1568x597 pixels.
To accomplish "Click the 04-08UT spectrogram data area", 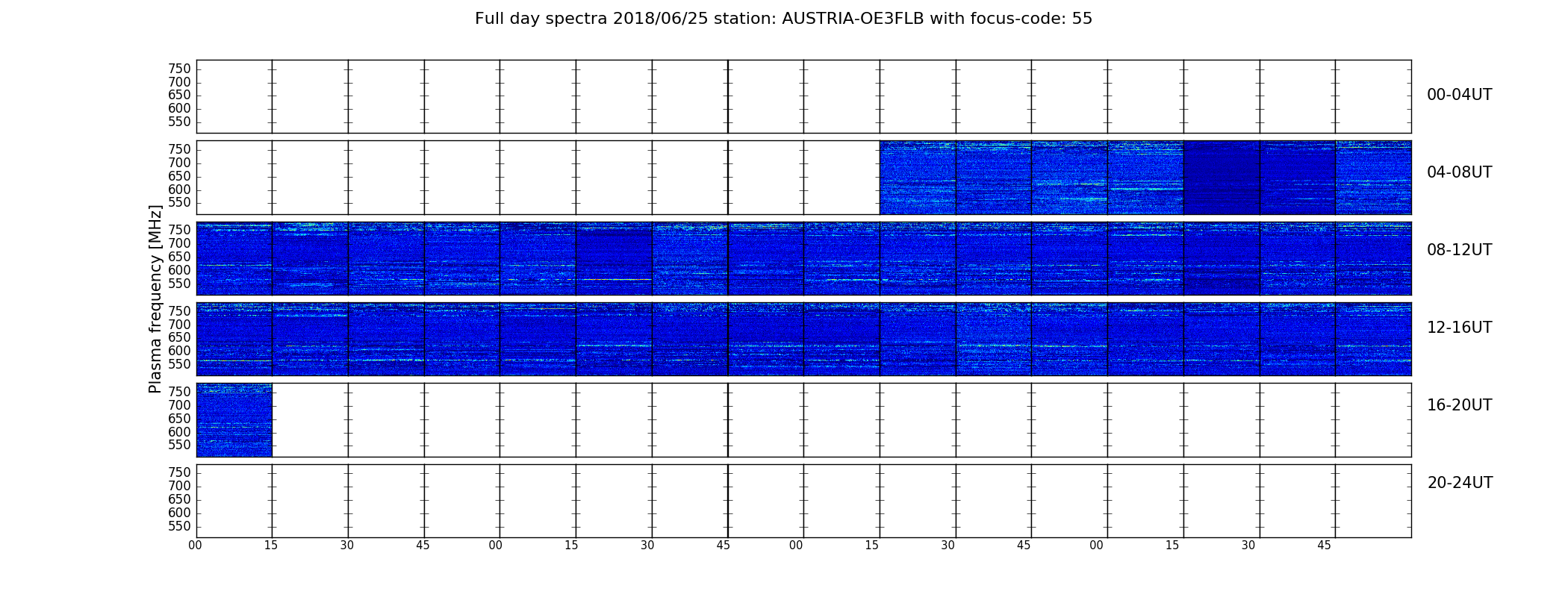I will tap(1145, 178).
